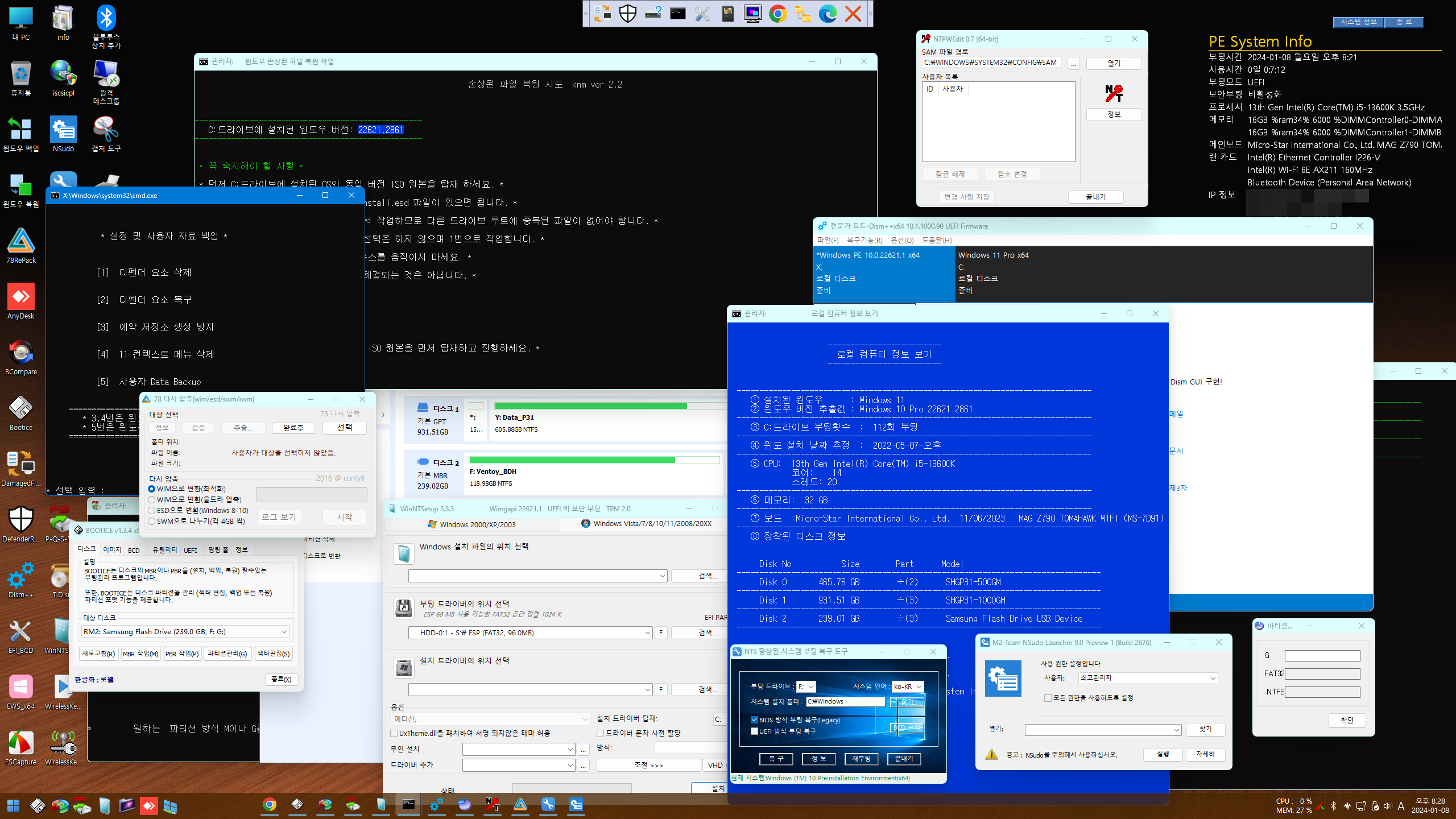1456x819 pixels.
Task: Click 선택 button in 78 다시 압축
Action: coord(344,428)
